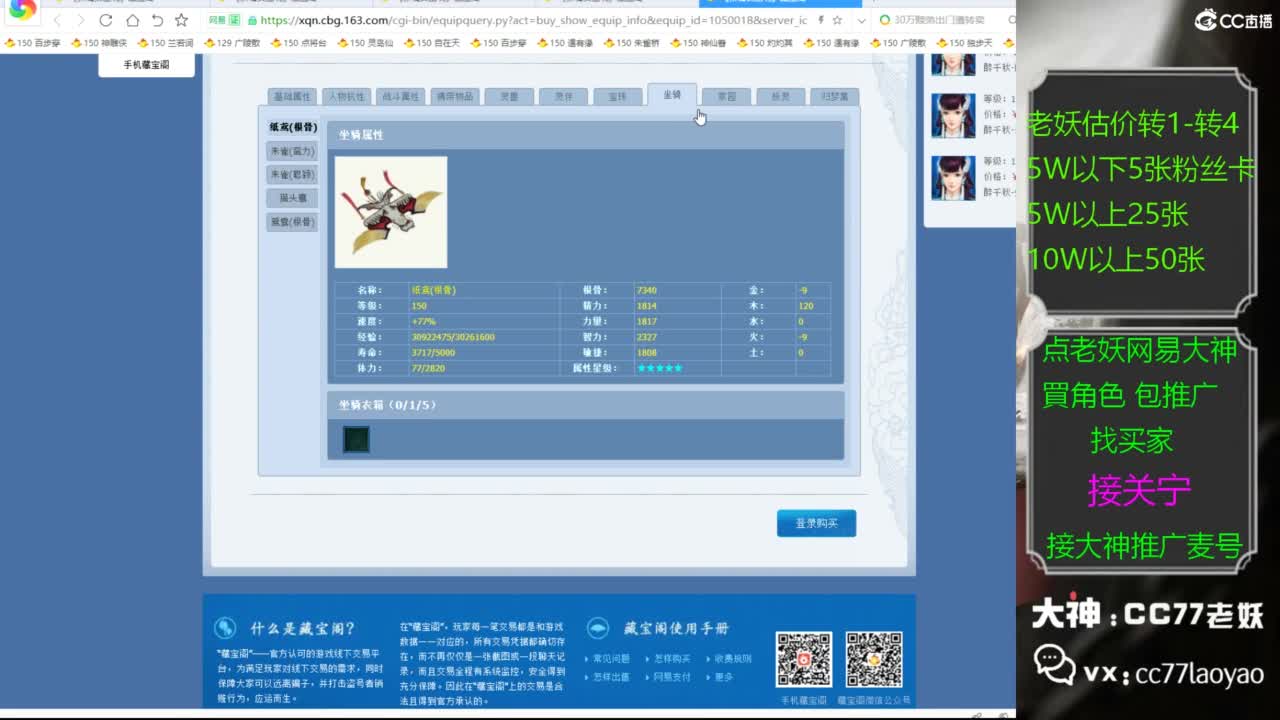Image resolution: width=1280 pixels, height=720 pixels.
Task: Reload the page with the refresh icon
Action: (x=106, y=20)
